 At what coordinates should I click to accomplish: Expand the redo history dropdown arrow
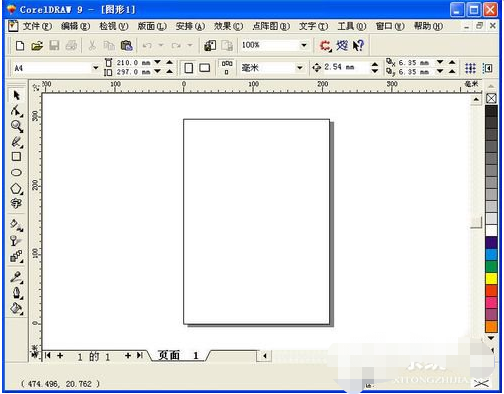[x=190, y=45]
